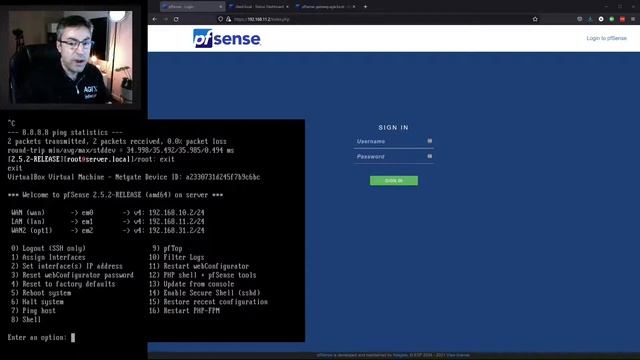Screen dimensions: 640x360
Task: Click the lock warning icon in address bar
Action: pyautogui.click(x=228, y=19)
